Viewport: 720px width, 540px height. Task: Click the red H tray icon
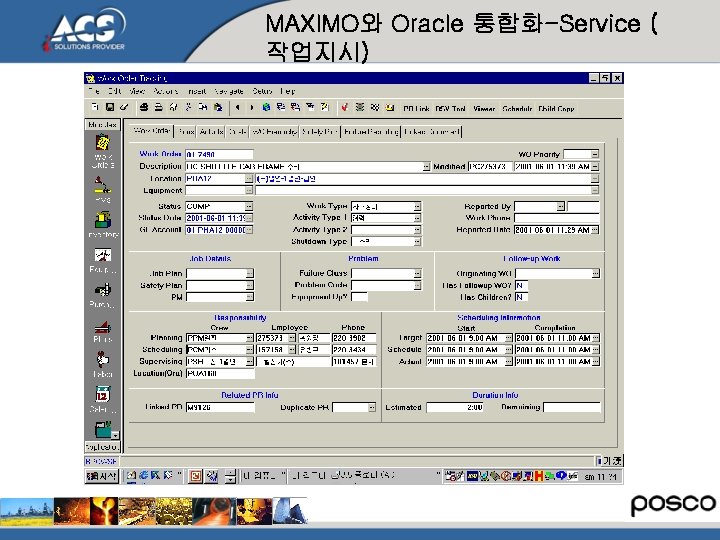[538, 476]
